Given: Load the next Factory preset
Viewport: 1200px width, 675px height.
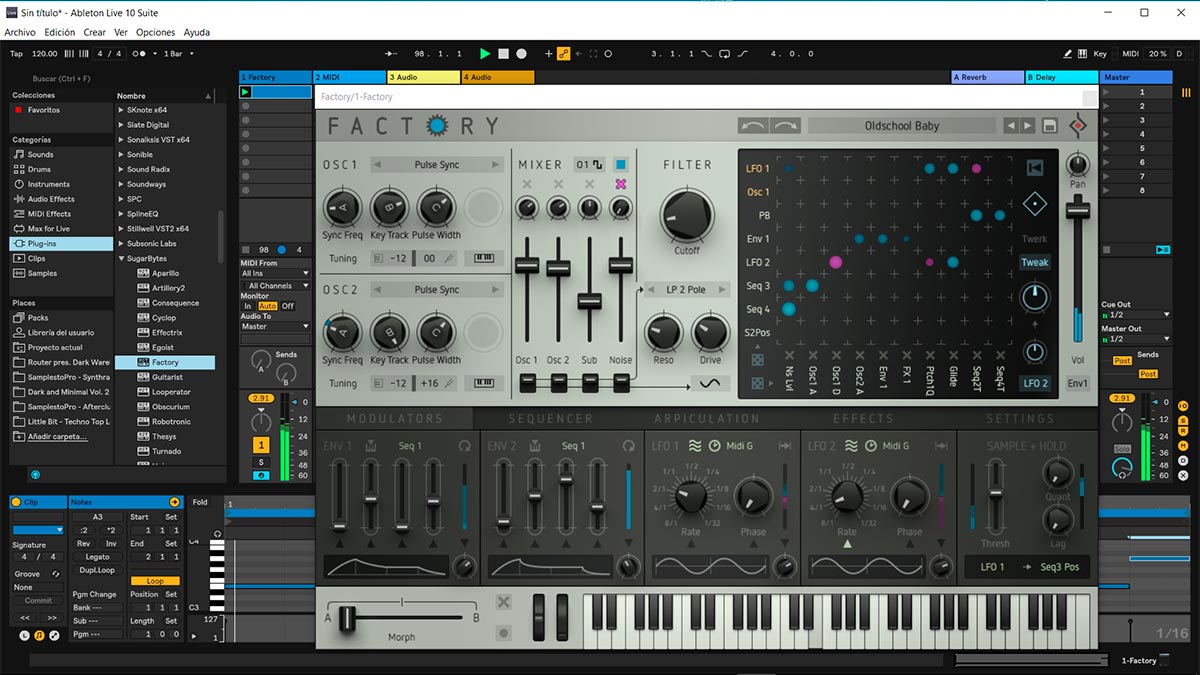Looking at the screenshot, I should click(x=1026, y=126).
